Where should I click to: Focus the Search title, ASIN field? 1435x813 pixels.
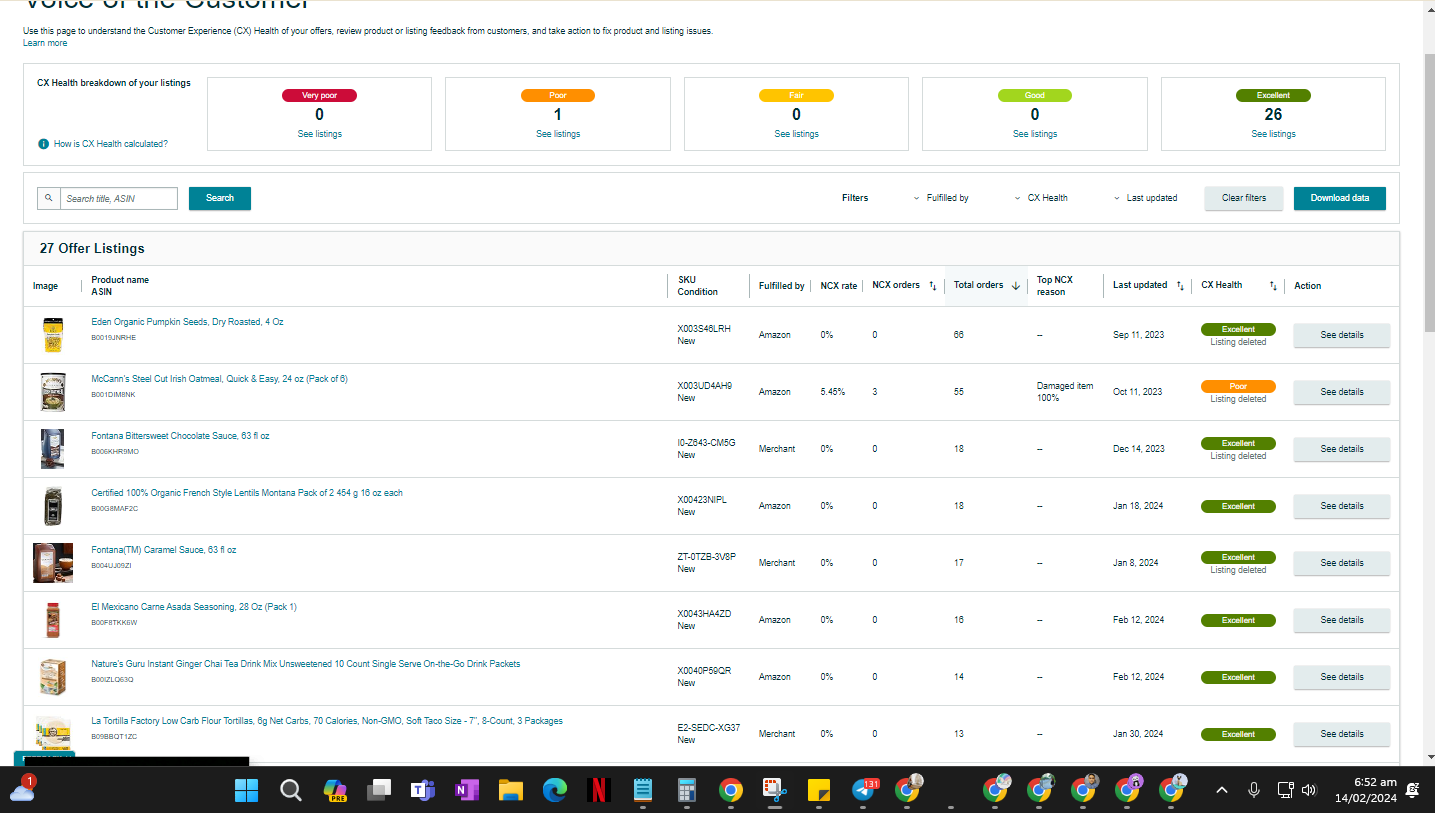119,198
